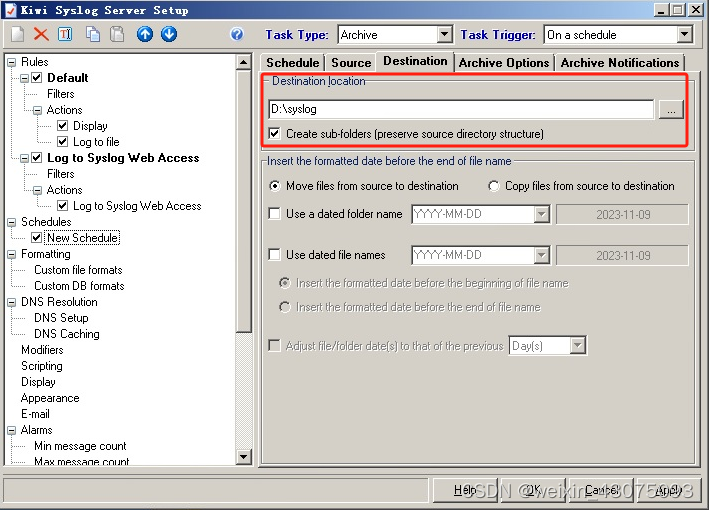Switch to the Source tab

click(351, 63)
